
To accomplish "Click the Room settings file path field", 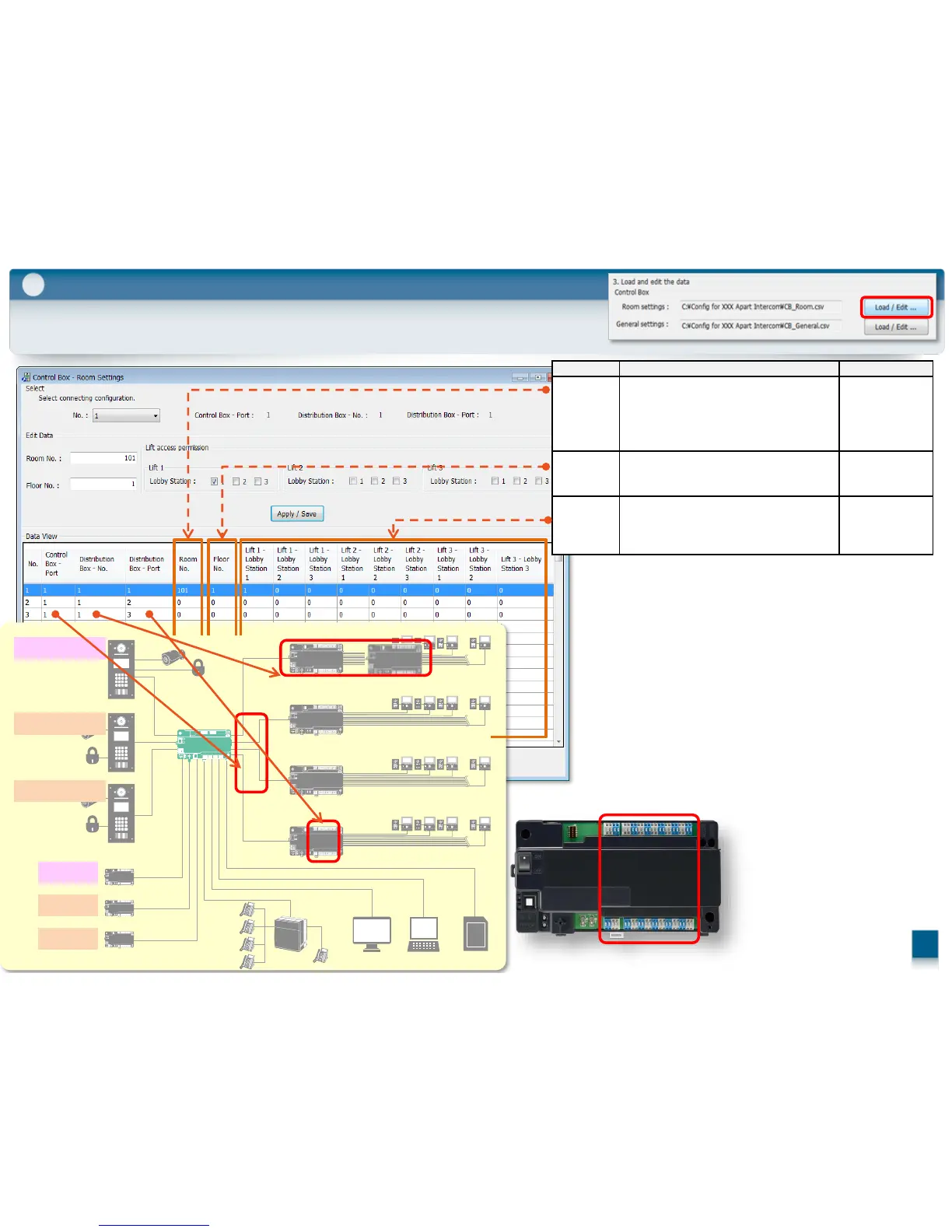I will coord(761,307).
